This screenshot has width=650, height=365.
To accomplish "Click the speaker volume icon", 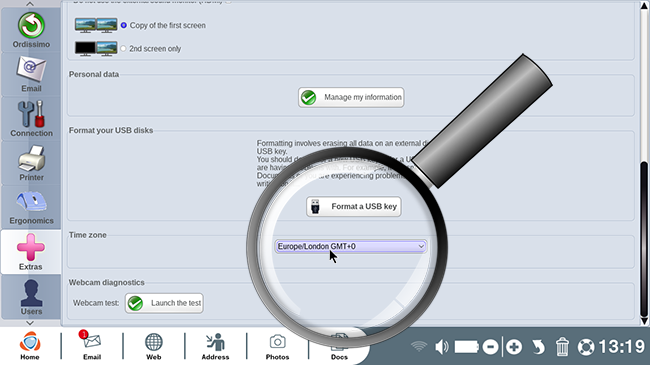I will click(x=441, y=347).
